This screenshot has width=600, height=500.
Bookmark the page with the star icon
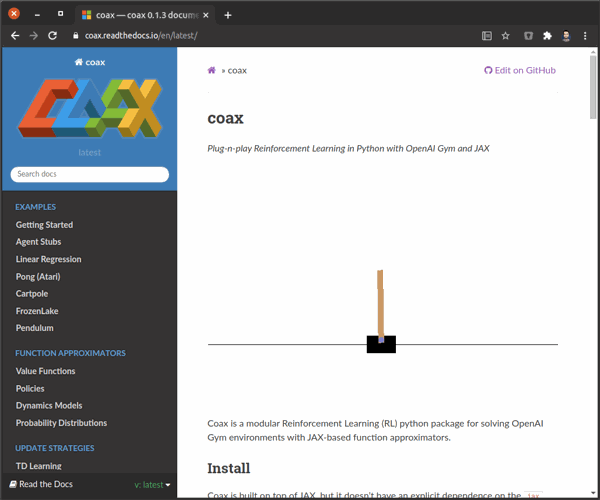[505, 36]
